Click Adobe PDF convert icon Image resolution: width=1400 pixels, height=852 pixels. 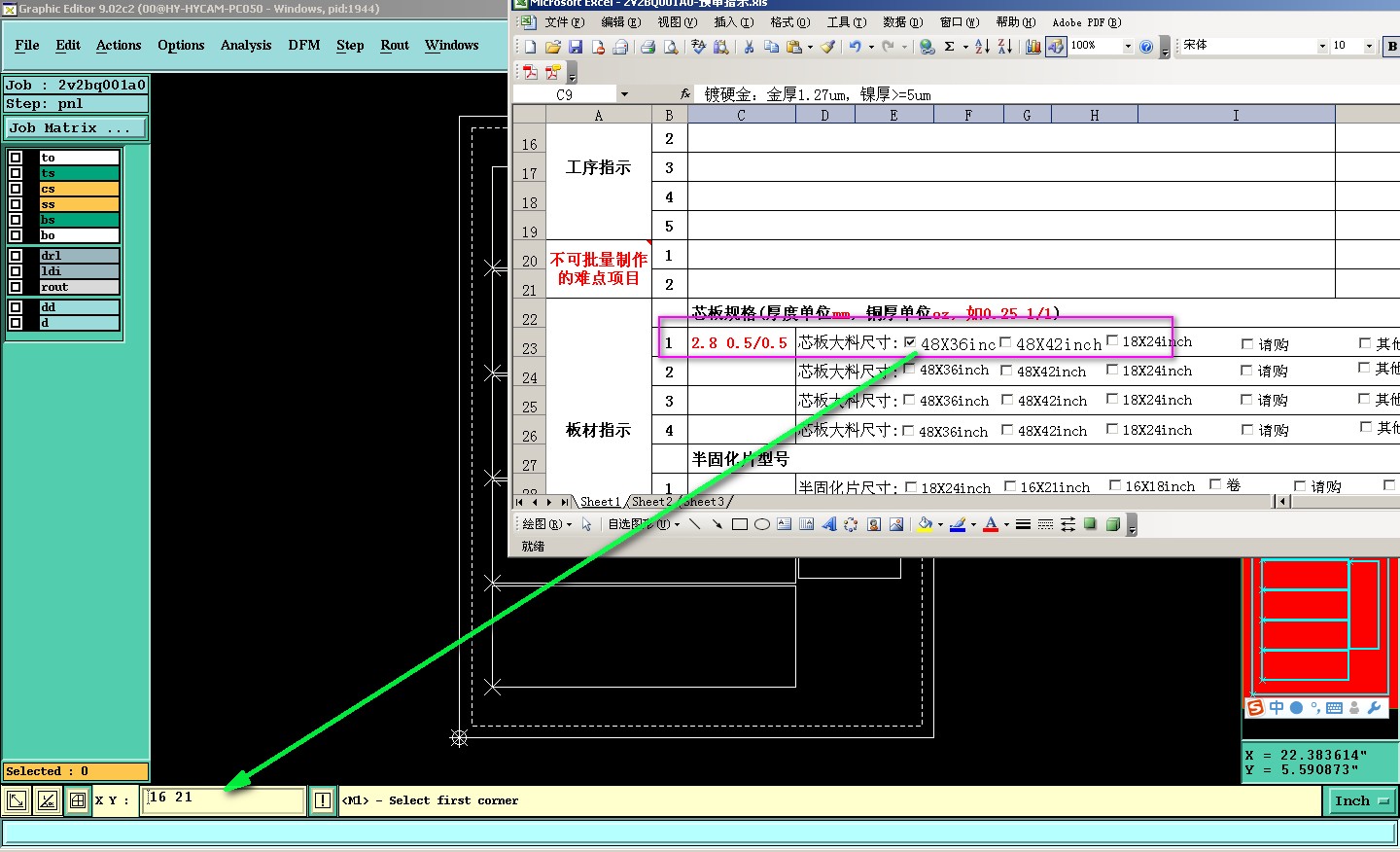click(x=530, y=72)
